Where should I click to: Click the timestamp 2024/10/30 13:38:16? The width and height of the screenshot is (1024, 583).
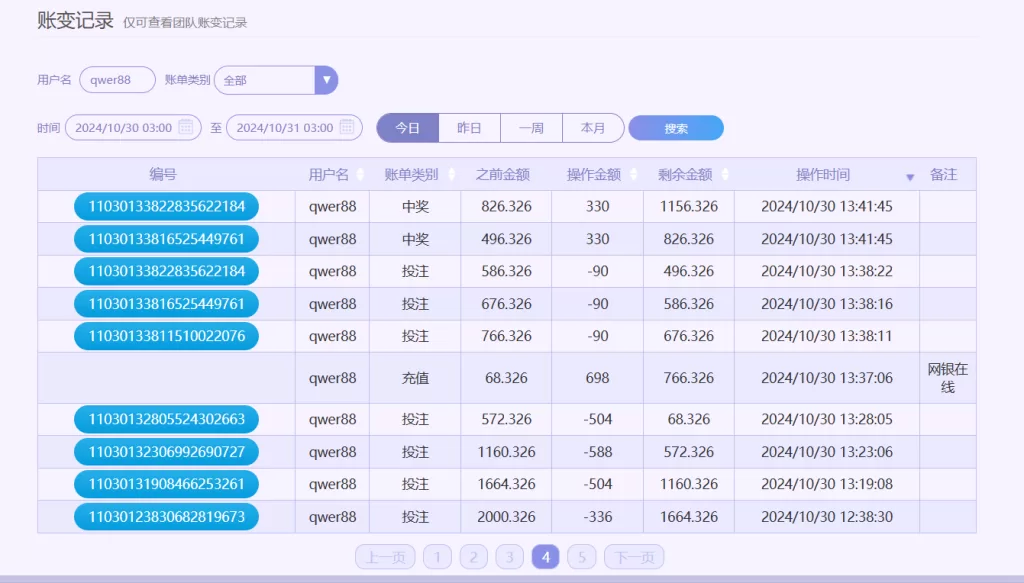(x=827, y=304)
